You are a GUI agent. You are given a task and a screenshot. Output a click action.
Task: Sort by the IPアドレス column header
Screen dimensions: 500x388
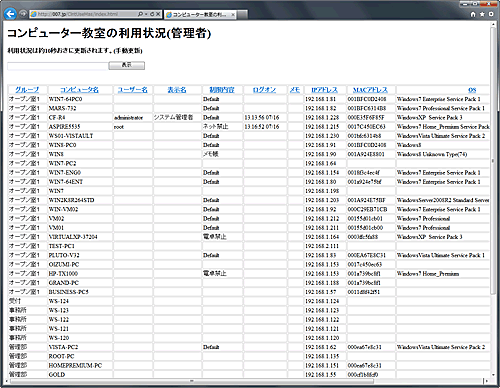(x=324, y=90)
